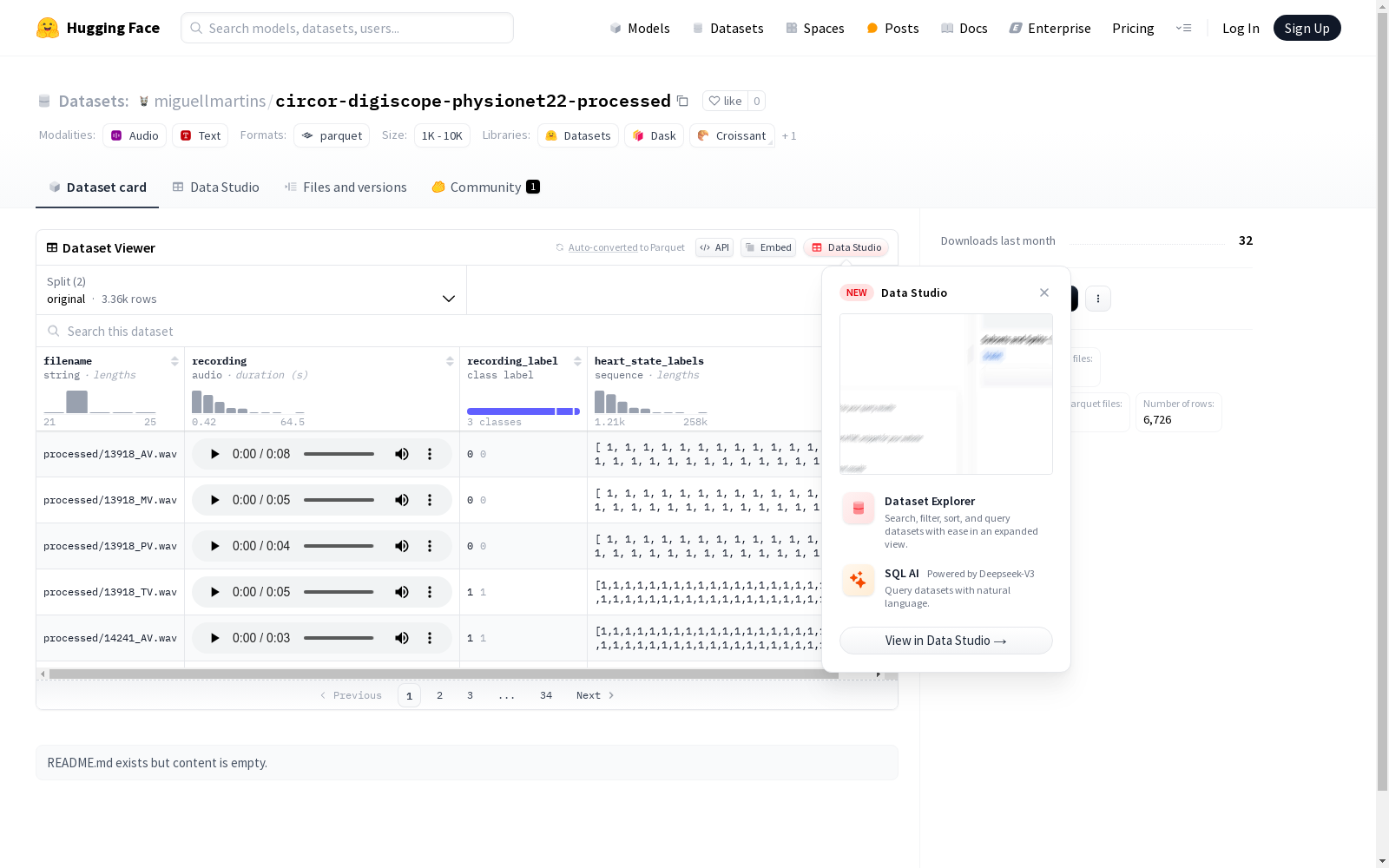Focus the search models, datasets, users field

[x=347, y=28]
